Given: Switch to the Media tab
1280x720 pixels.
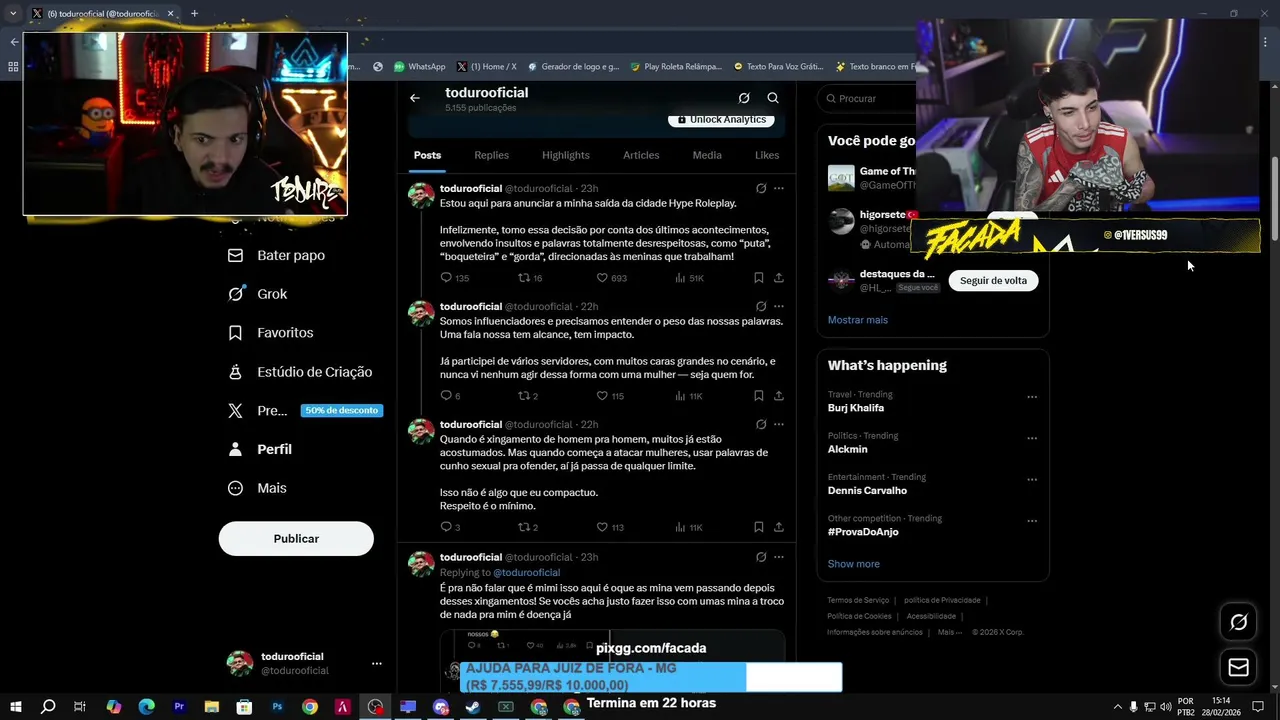Looking at the screenshot, I should pyautogui.click(x=707, y=155).
